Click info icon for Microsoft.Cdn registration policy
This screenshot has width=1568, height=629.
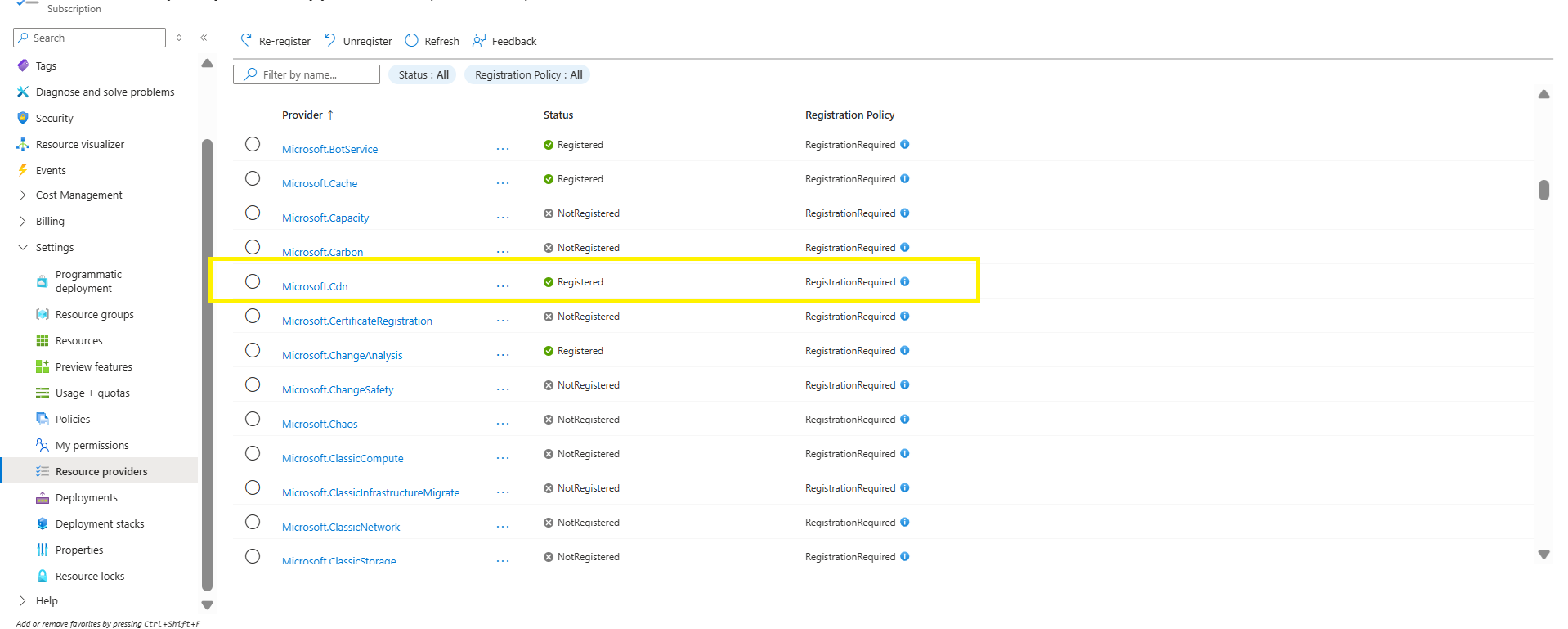point(905,281)
